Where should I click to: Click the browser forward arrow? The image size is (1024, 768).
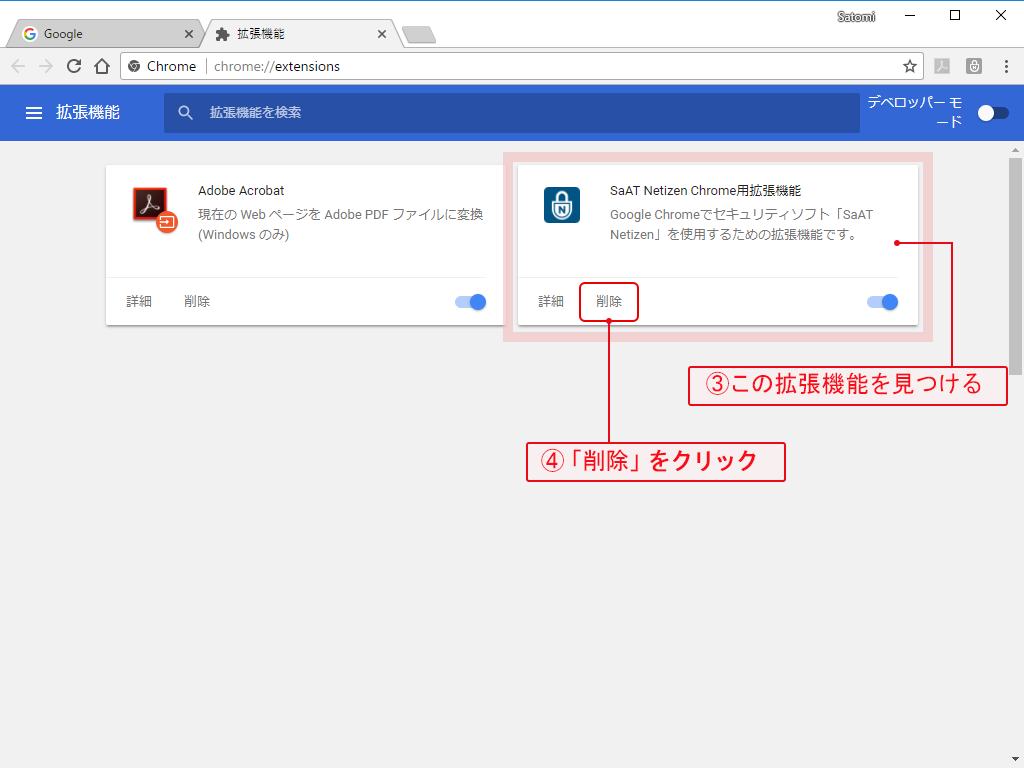click(x=46, y=66)
